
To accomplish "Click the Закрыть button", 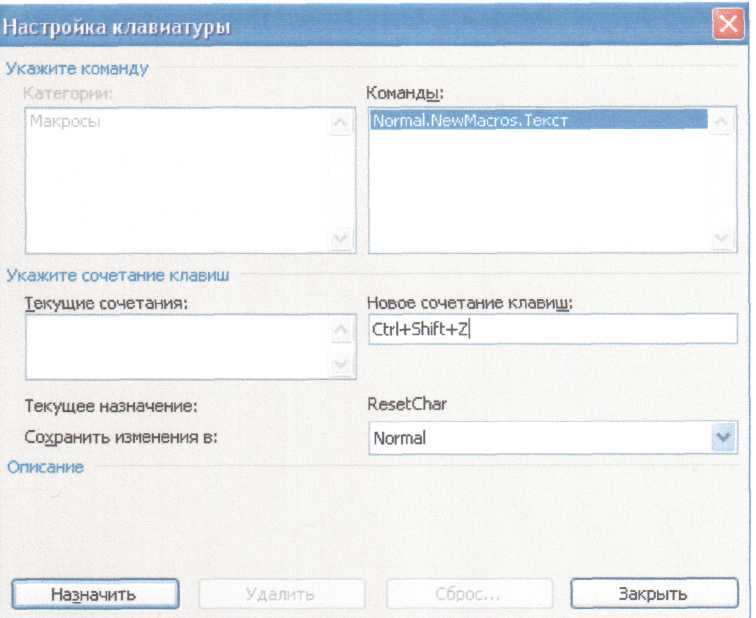I will tap(654, 593).
